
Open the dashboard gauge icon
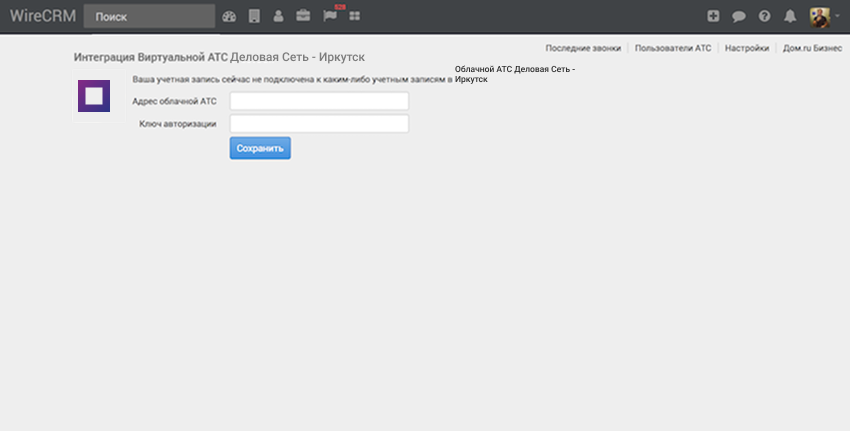229,16
